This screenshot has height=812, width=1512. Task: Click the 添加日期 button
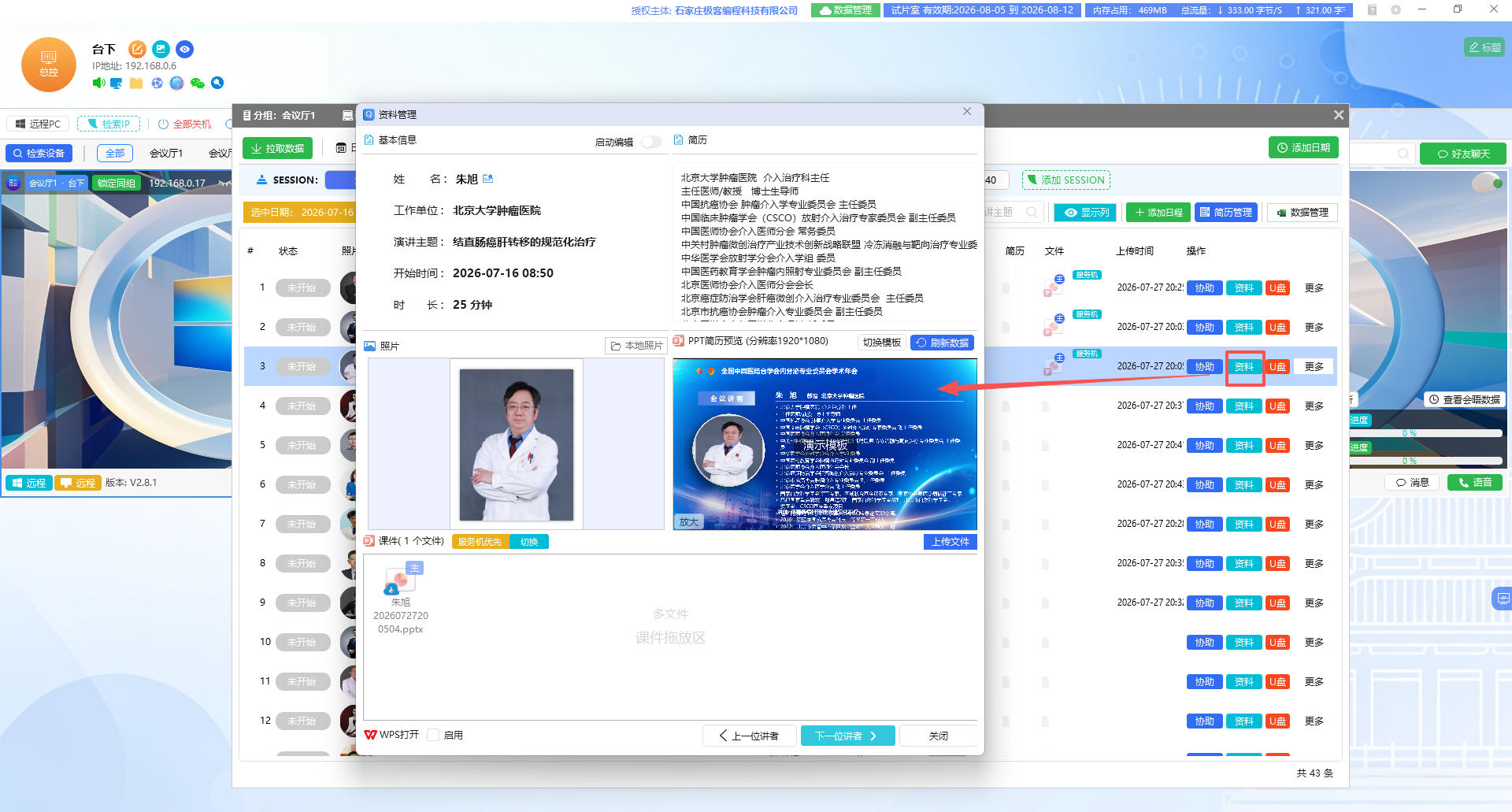1303,147
